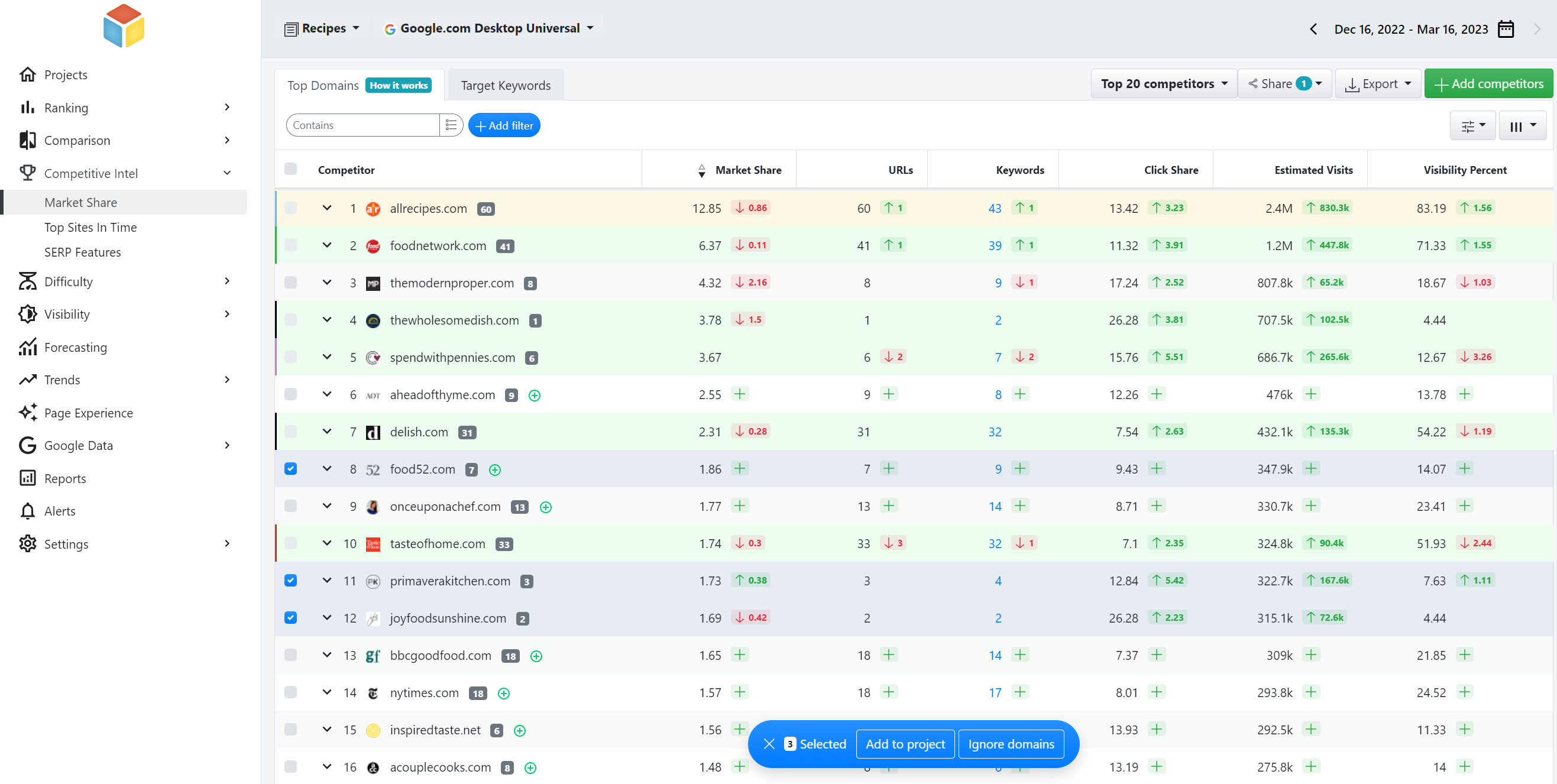The image size is (1557, 784).
Task: Toggle checkbox for joyfoodsunshine.com row
Action: [291, 617]
